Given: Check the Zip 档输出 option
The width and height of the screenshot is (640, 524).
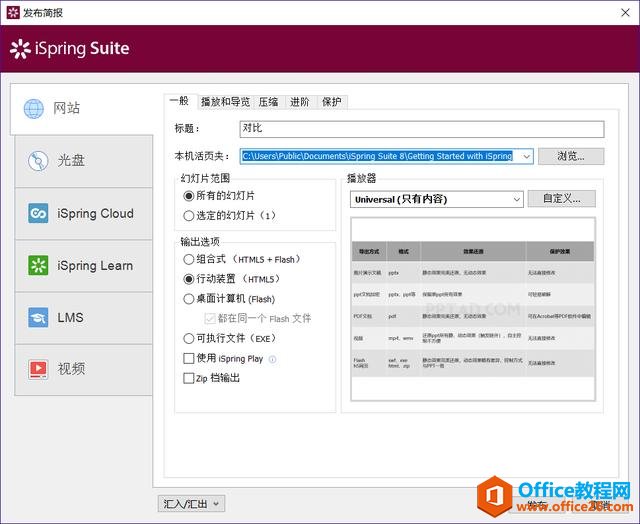Looking at the screenshot, I should click(x=189, y=378).
